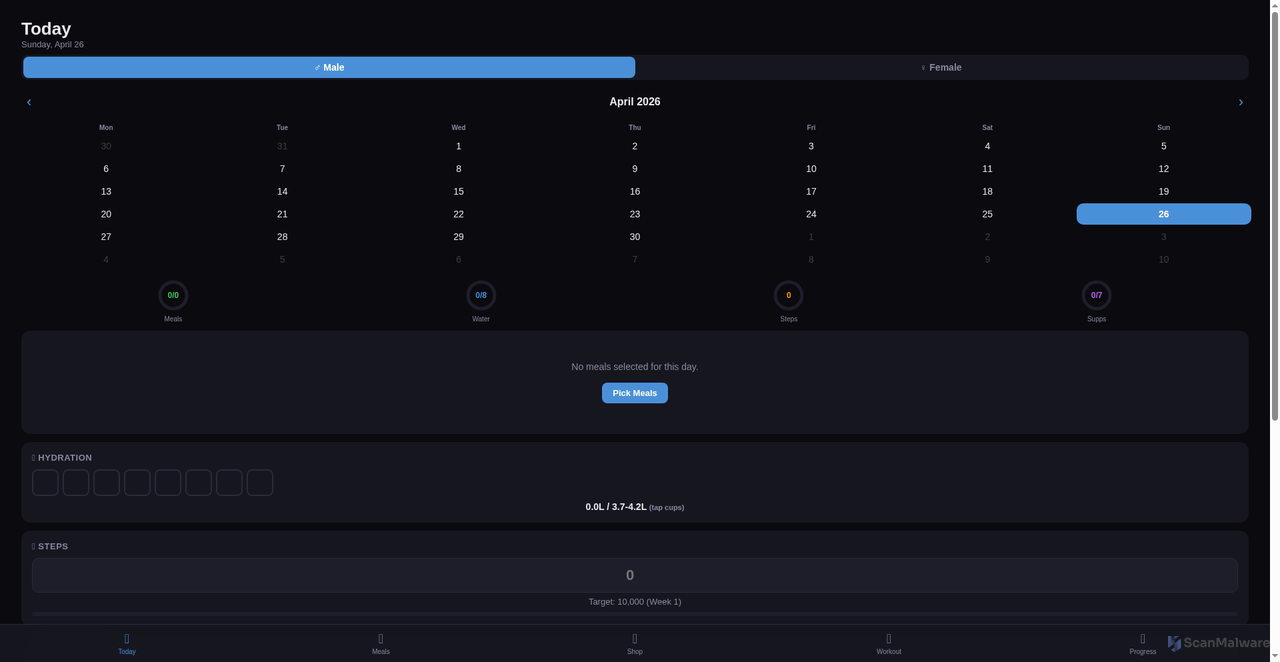Tap the Water progress ring showing 0/8
1280x662 pixels.
480,295
